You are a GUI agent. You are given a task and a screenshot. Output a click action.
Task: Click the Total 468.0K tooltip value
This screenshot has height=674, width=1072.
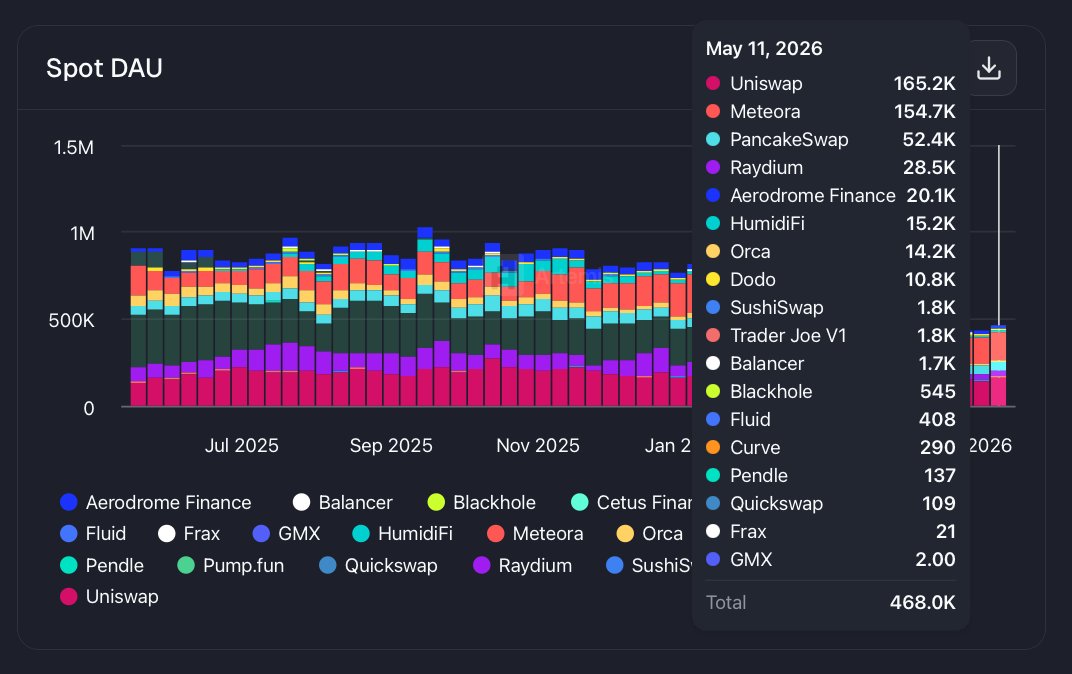[x=922, y=602]
